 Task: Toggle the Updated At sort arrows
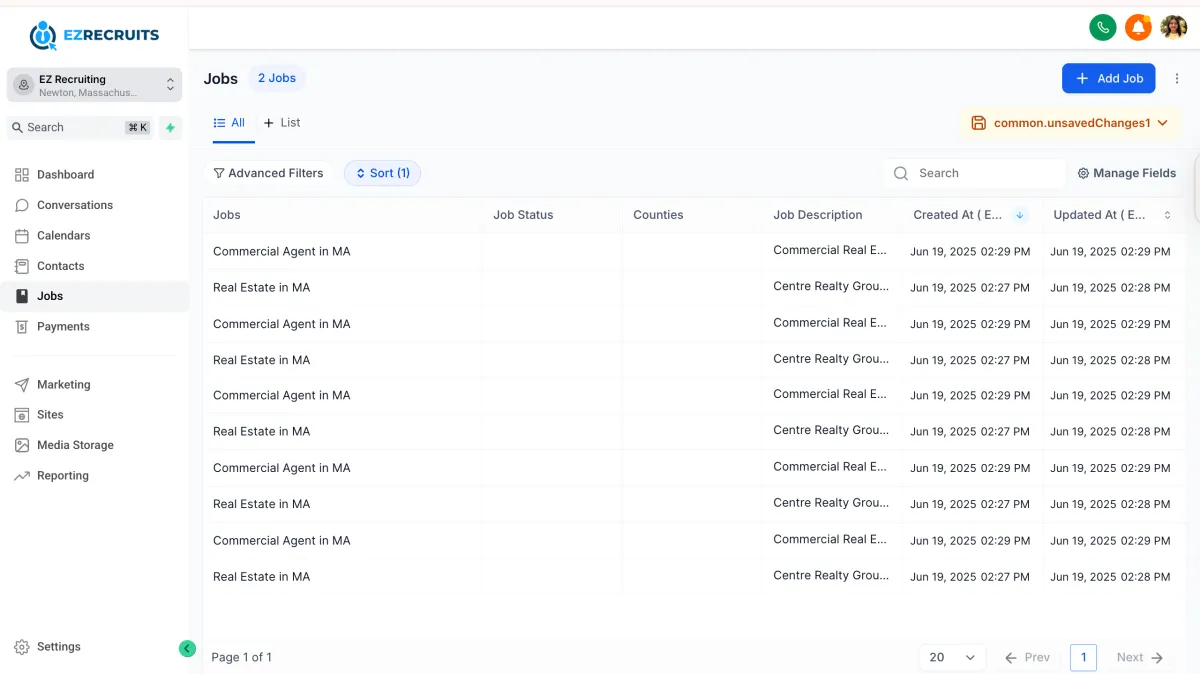point(1167,215)
